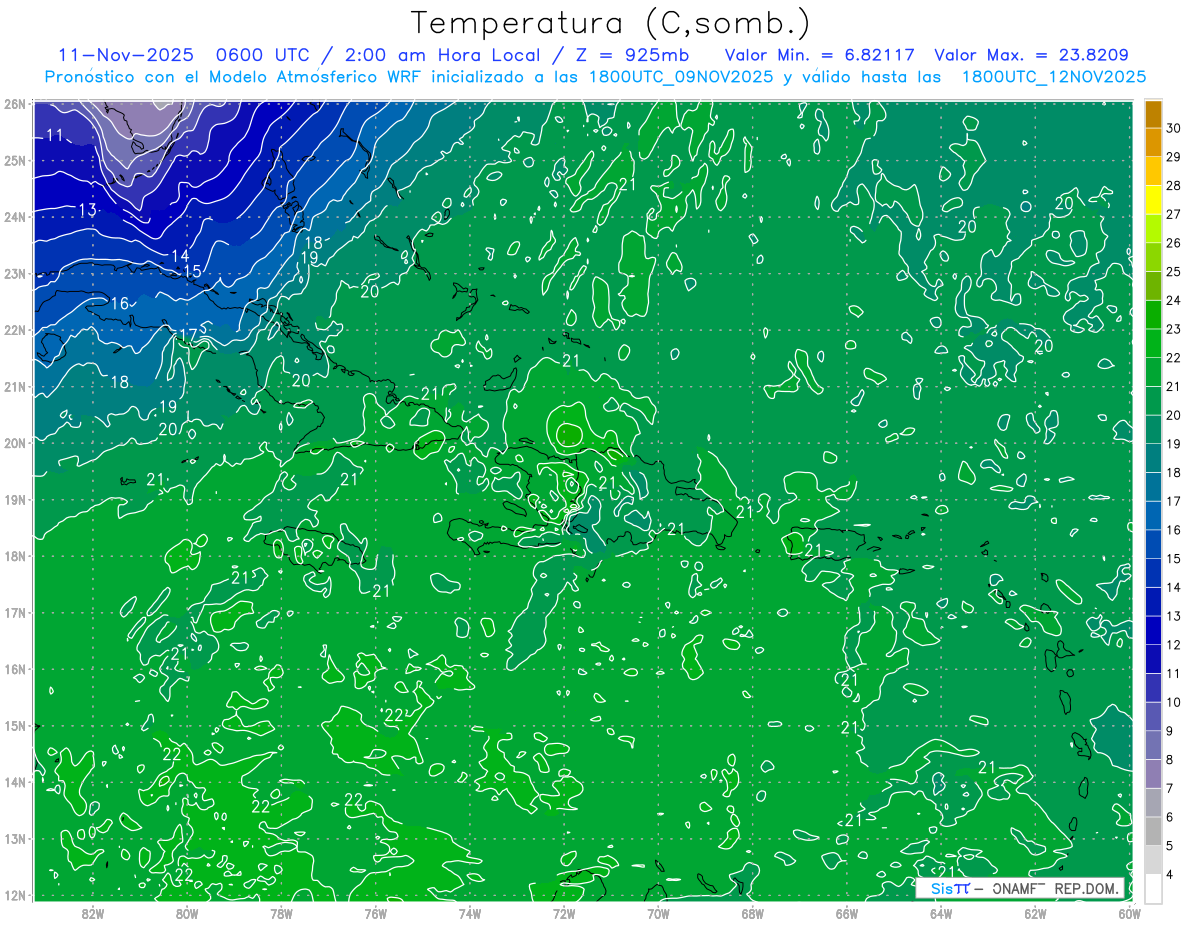Click the 11 contour label on the map
The height and width of the screenshot is (927, 1200).
pyautogui.click(x=56, y=135)
